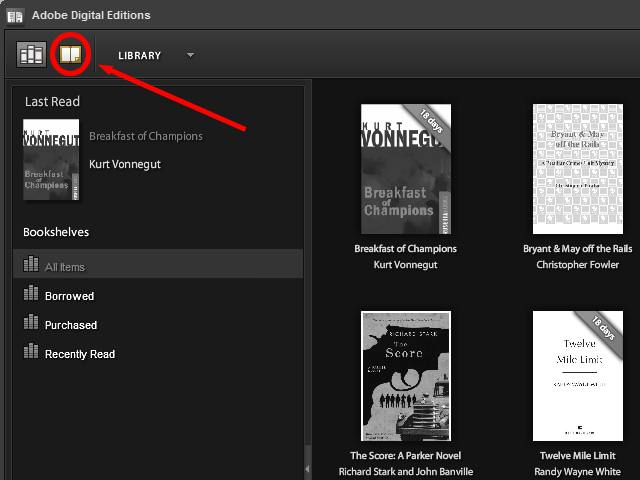
Task: Click the 18 days ribbon on Breakfast of Champions
Action: 431,122
